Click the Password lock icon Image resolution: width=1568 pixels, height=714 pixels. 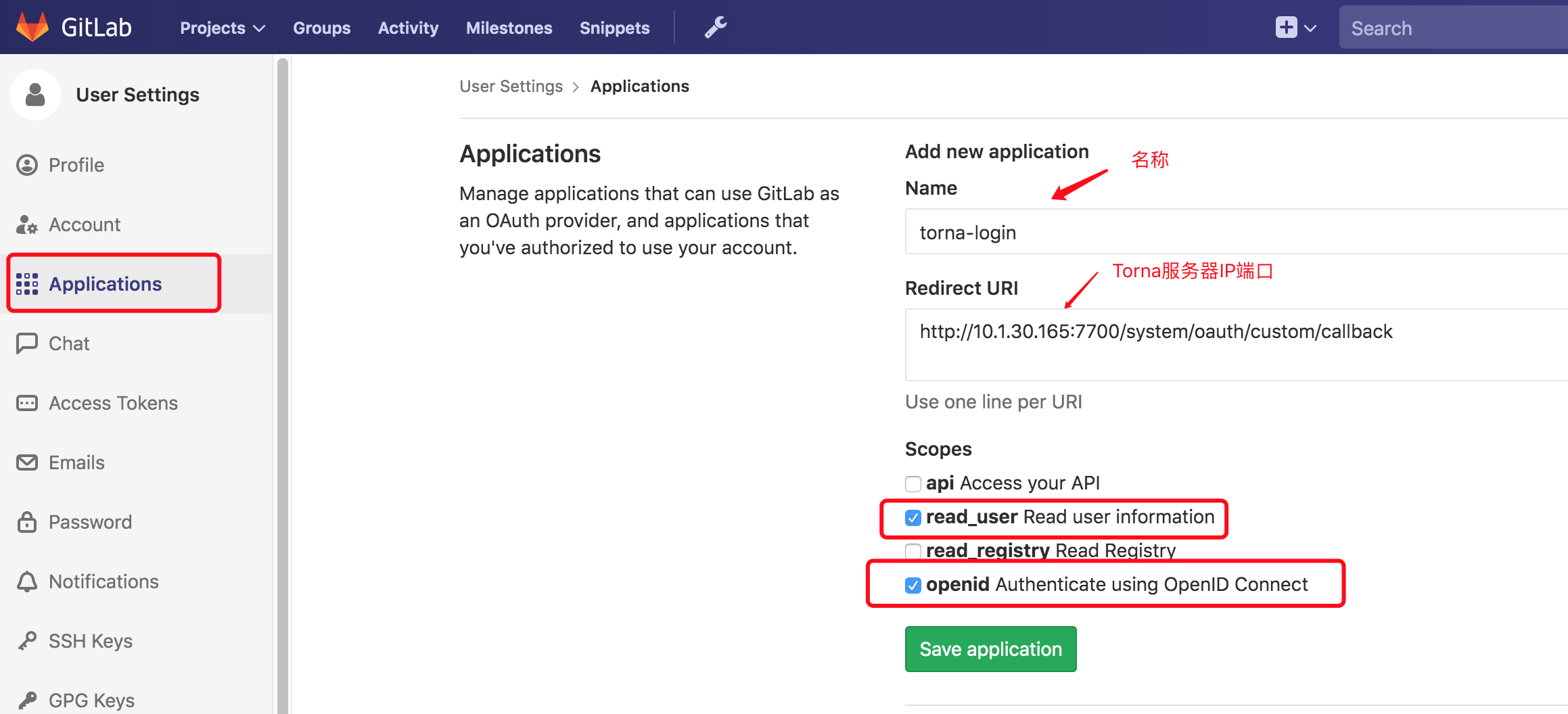[27, 521]
